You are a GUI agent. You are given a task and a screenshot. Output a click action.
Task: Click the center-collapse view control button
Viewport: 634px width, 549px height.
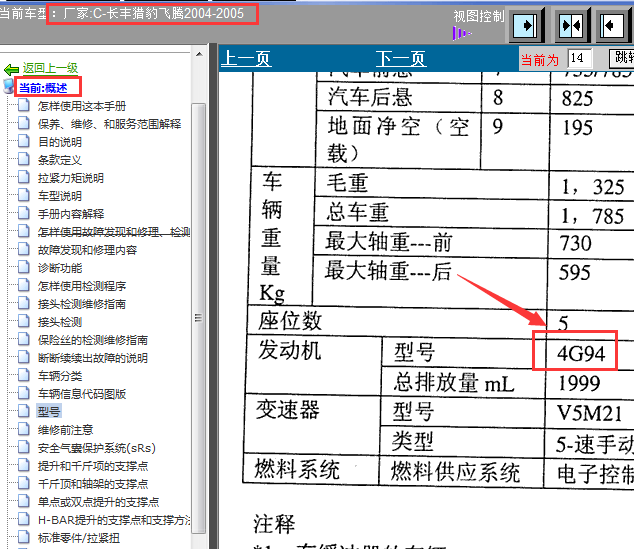coord(571,25)
